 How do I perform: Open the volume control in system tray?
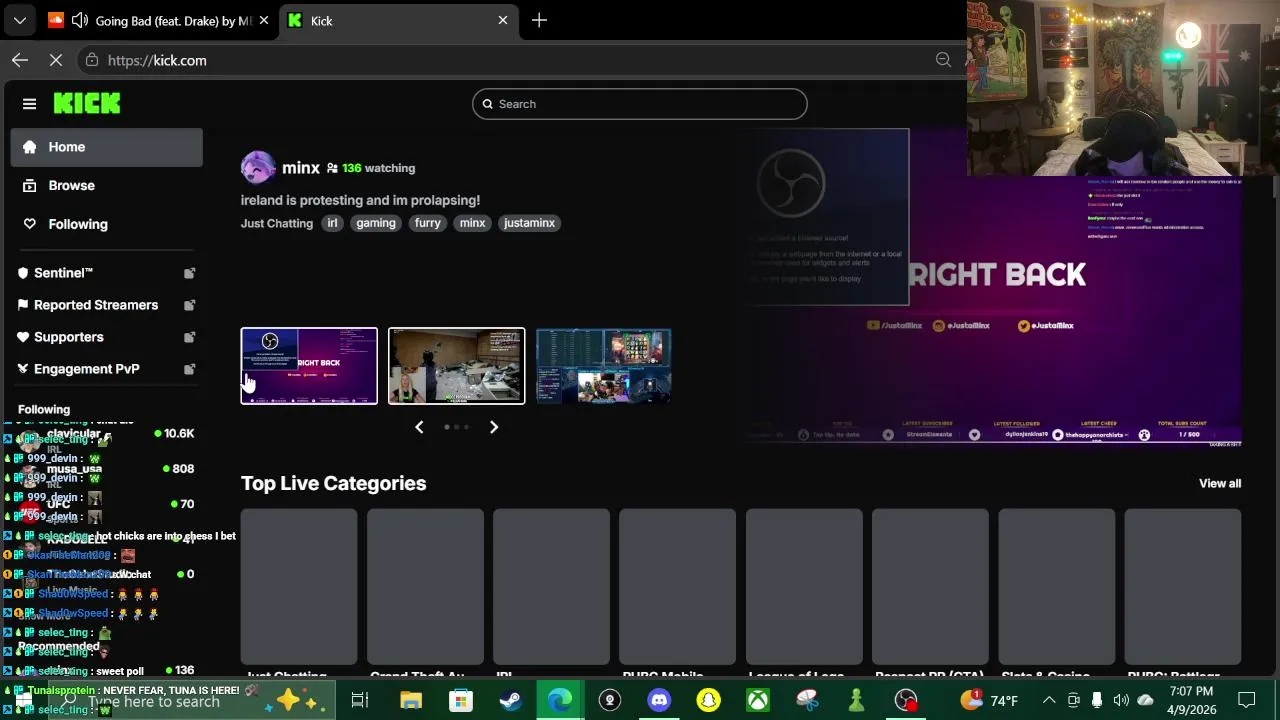click(1121, 700)
